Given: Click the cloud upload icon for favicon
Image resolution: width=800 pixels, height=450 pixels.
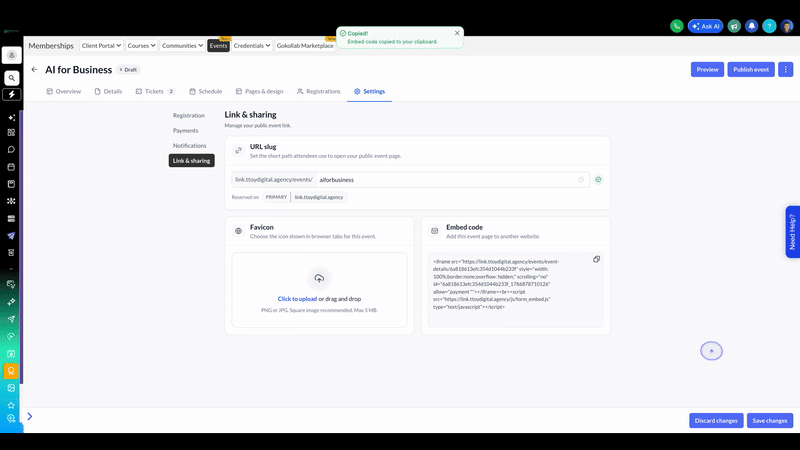Looking at the screenshot, I should [x=319, y=279].
